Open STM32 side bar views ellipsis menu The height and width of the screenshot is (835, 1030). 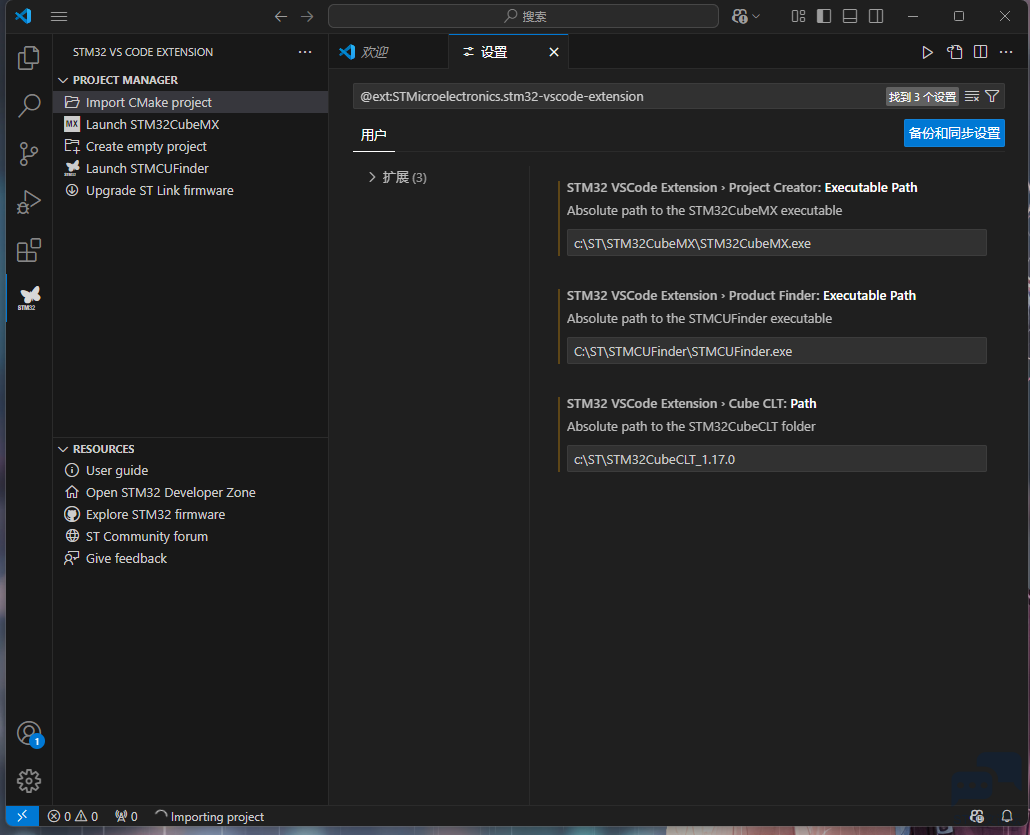pos(305,52)
